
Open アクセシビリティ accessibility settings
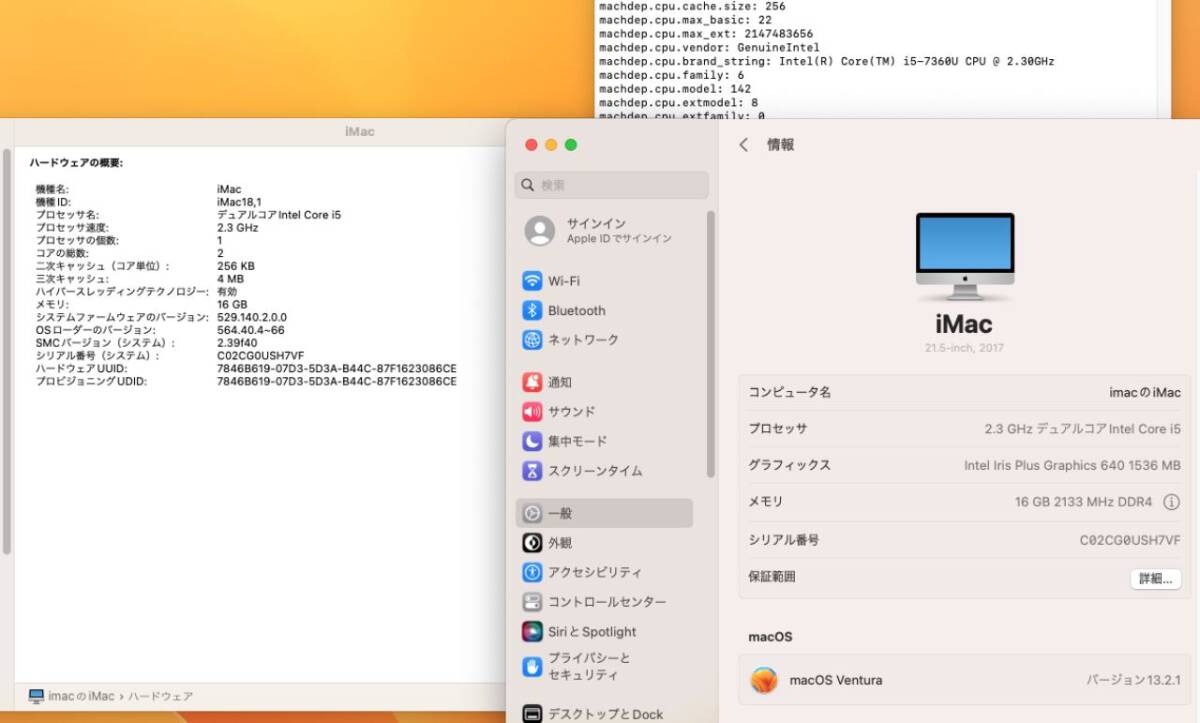604,572
